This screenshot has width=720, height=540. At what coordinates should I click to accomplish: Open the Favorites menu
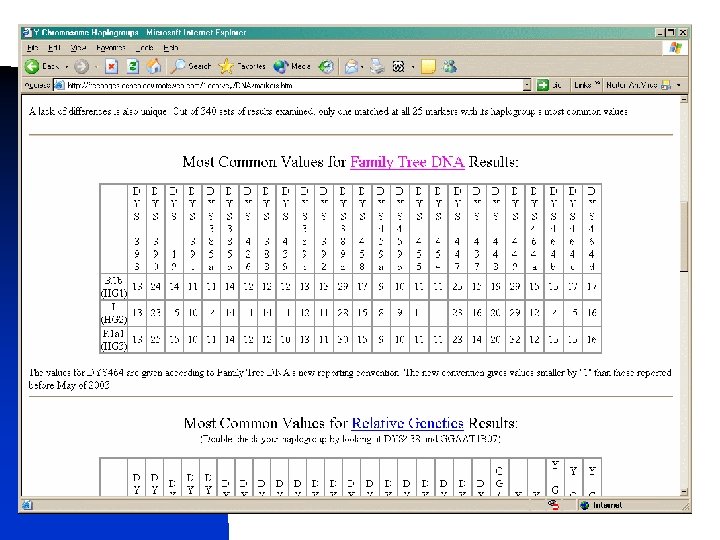[110, 47]
